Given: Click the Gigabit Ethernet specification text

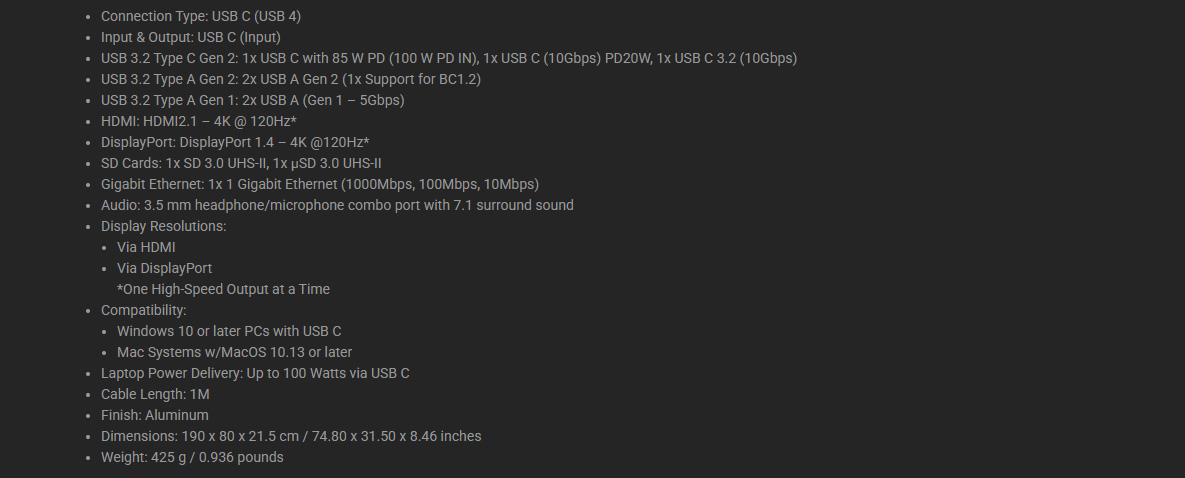Looking at the screenshot, I should click(320, 185).
